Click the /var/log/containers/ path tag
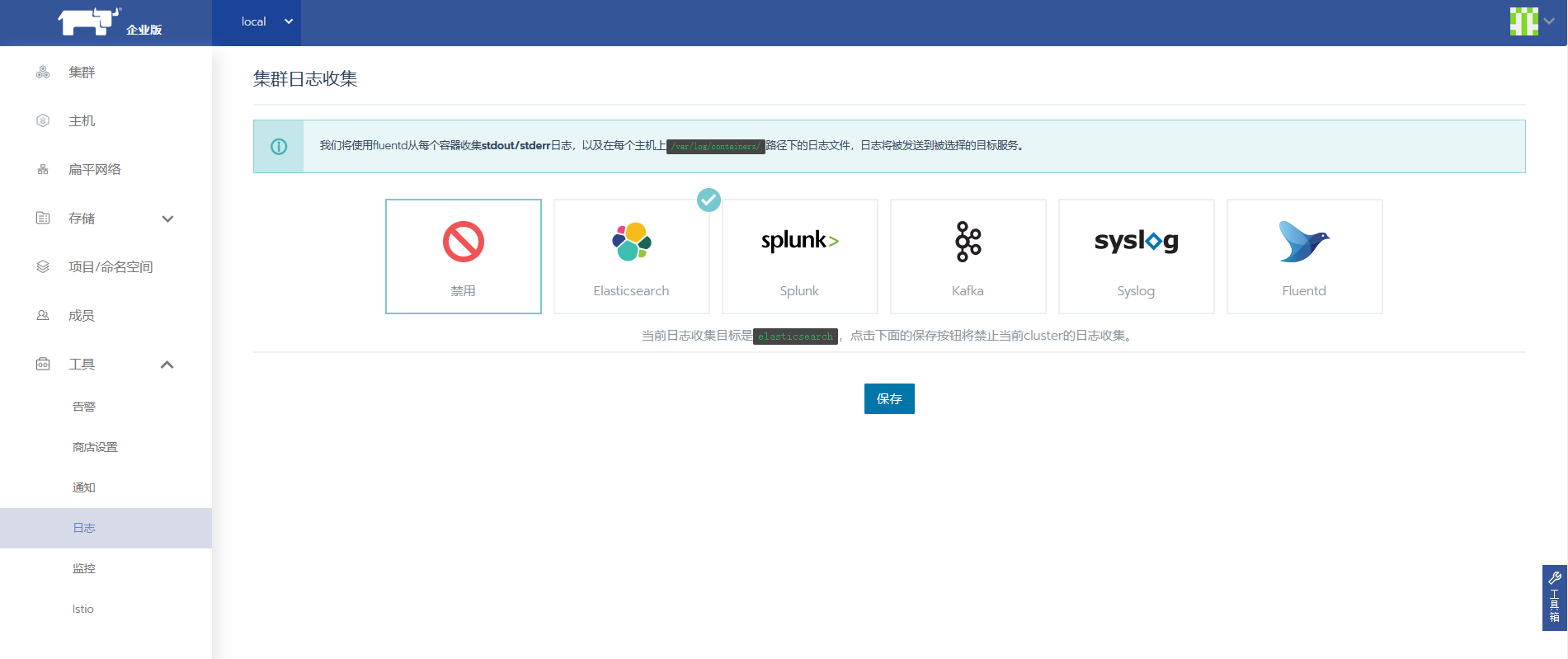1568x659 pixels. click(x=716, y=147)
